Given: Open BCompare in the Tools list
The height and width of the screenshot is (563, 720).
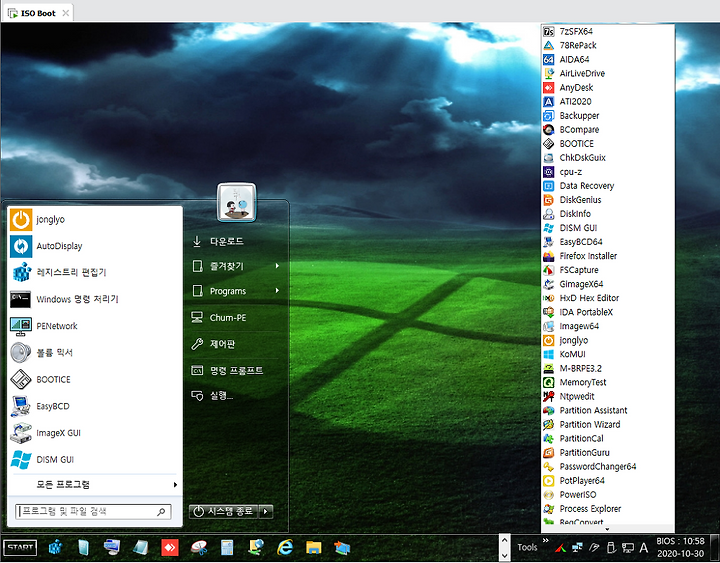Looking at the screenshot, I should pos(608,130).
